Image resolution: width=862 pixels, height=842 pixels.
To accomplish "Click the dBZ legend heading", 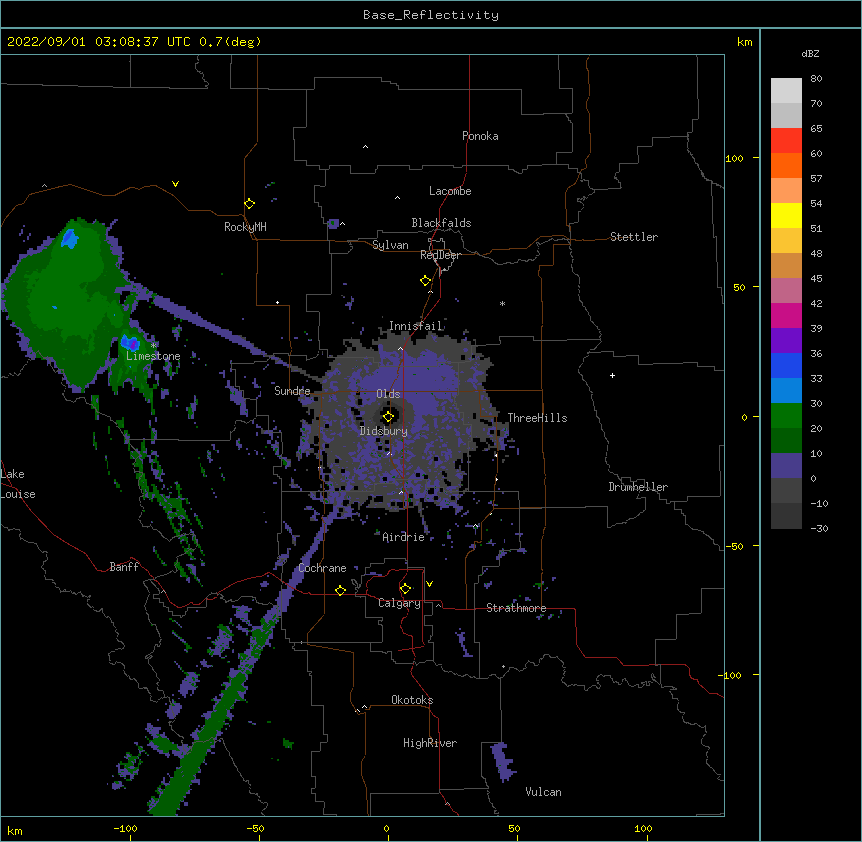I will pyautogui.click(x=810, y=53).
